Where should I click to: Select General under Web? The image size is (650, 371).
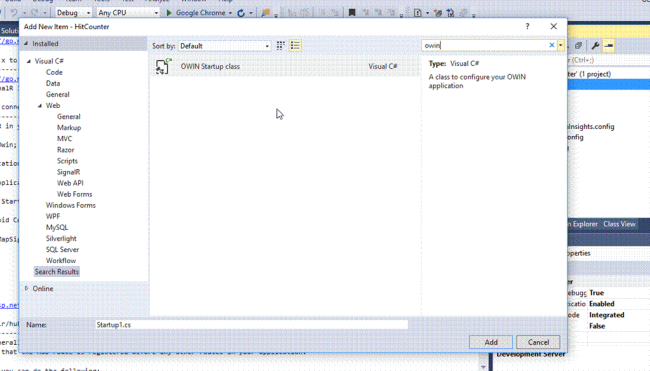69,116
